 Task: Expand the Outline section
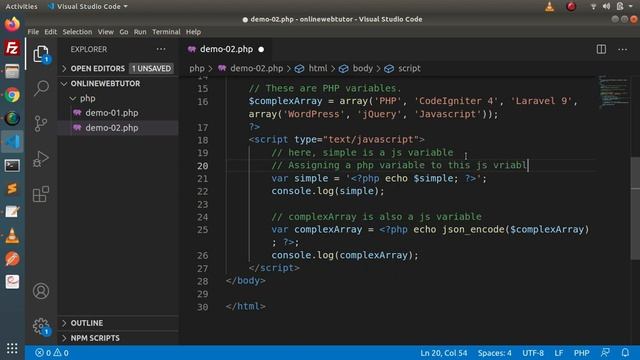[87, 323]
